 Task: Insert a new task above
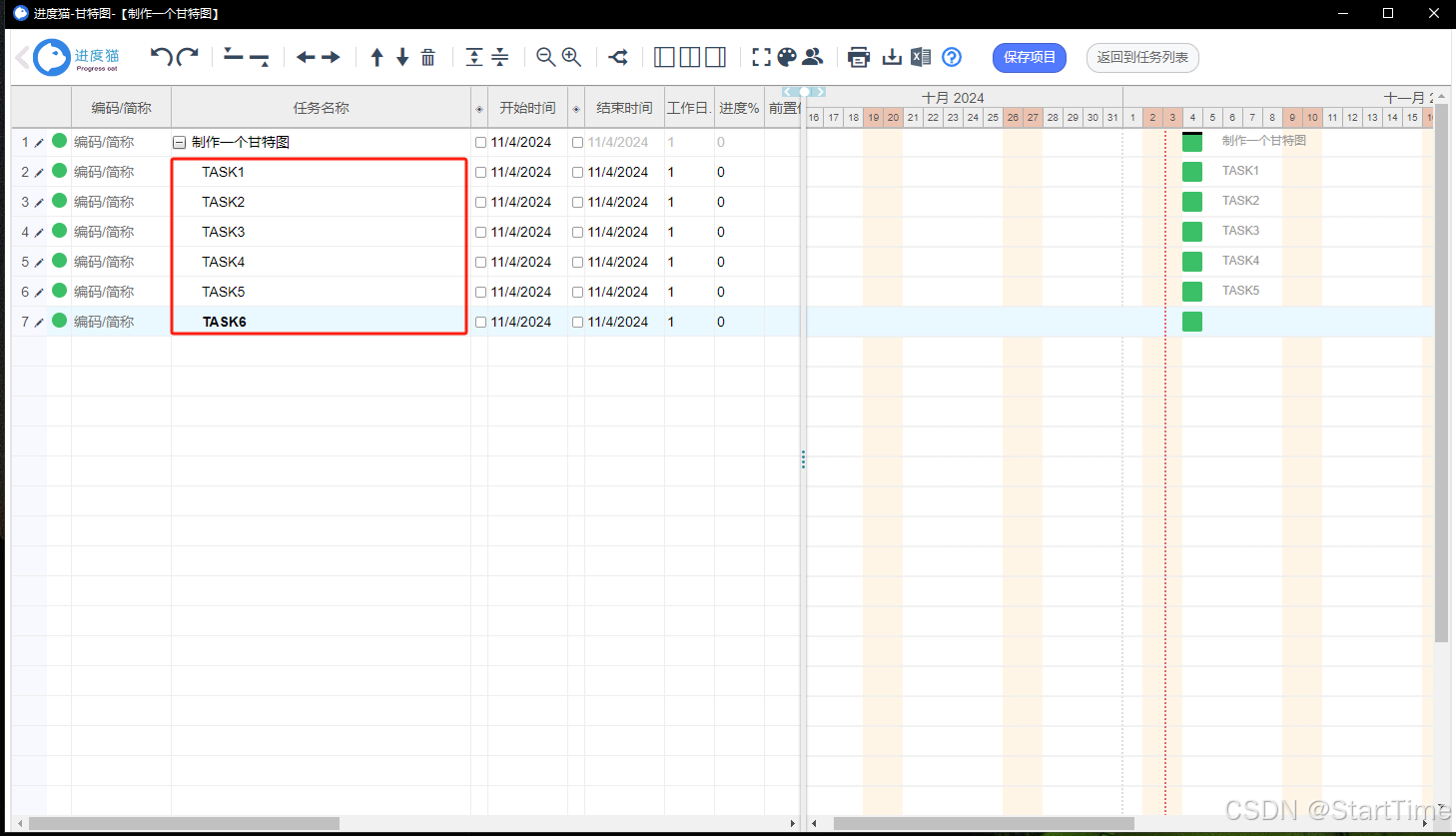234,56
